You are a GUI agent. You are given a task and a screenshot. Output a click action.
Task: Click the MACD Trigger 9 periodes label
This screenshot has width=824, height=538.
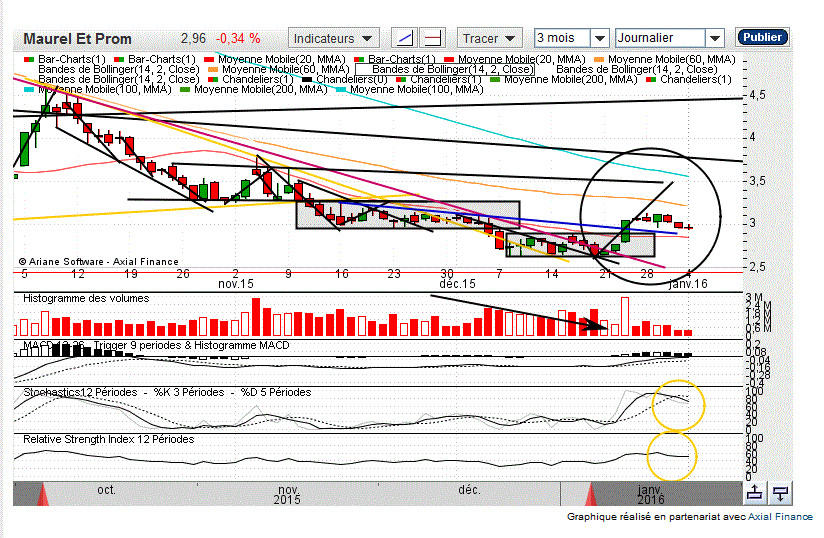[x=156, y=345]
